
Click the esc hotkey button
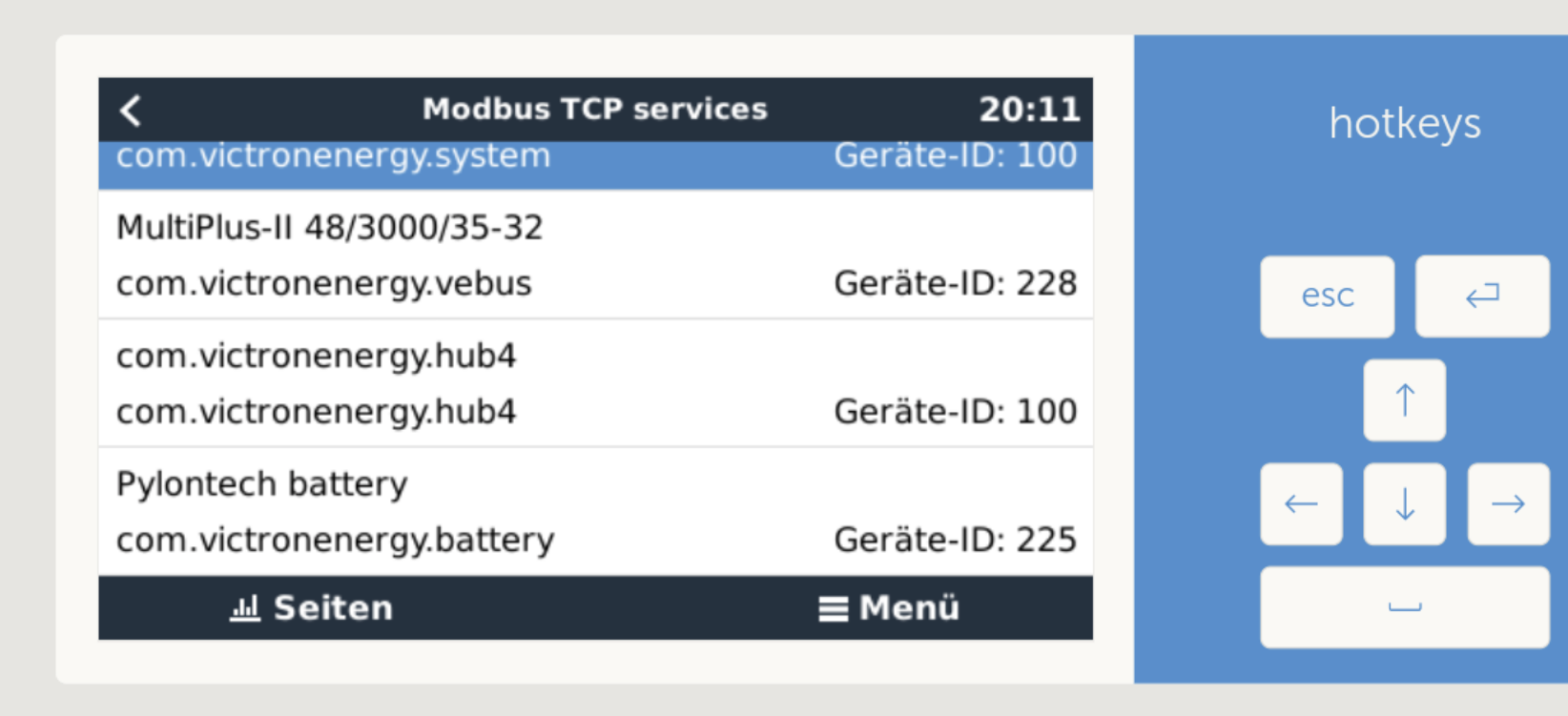point(1327,297)
